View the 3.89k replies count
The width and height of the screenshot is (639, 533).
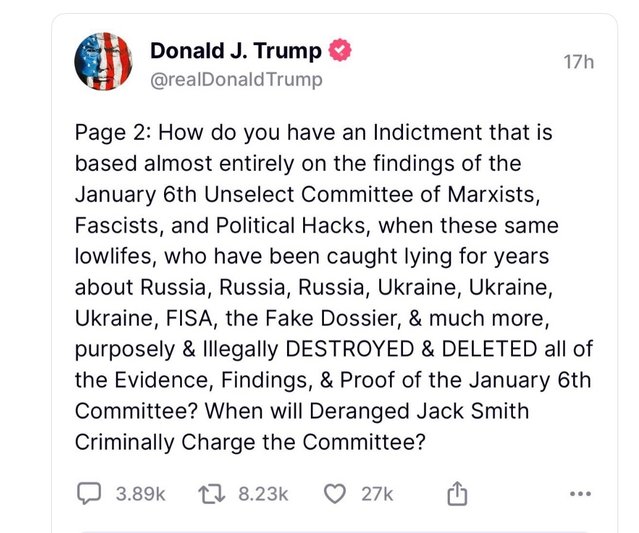140,494
